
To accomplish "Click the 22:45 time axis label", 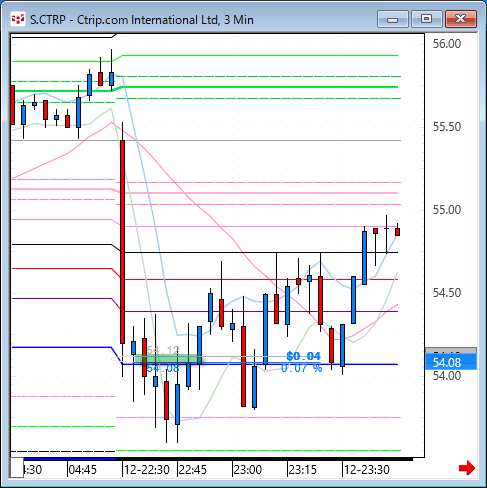I will 193,470.
